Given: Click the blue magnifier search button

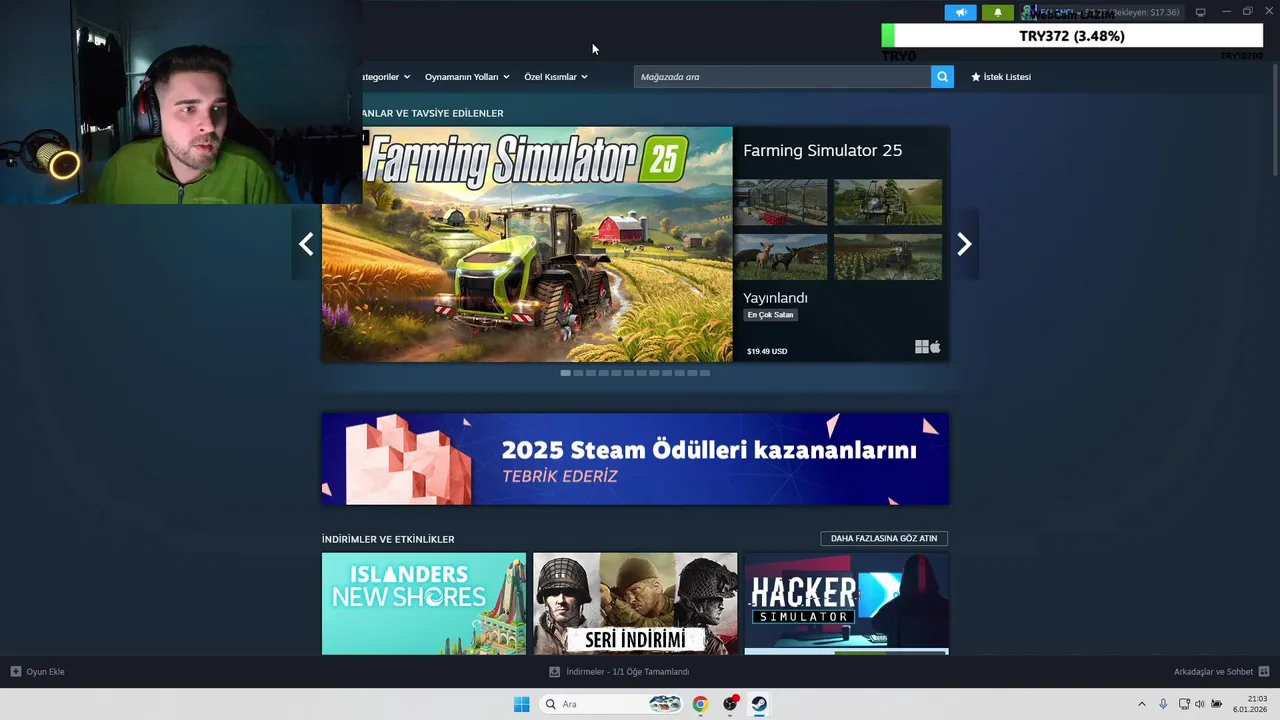Looking at the screenshot, I should tap(942, 77).
